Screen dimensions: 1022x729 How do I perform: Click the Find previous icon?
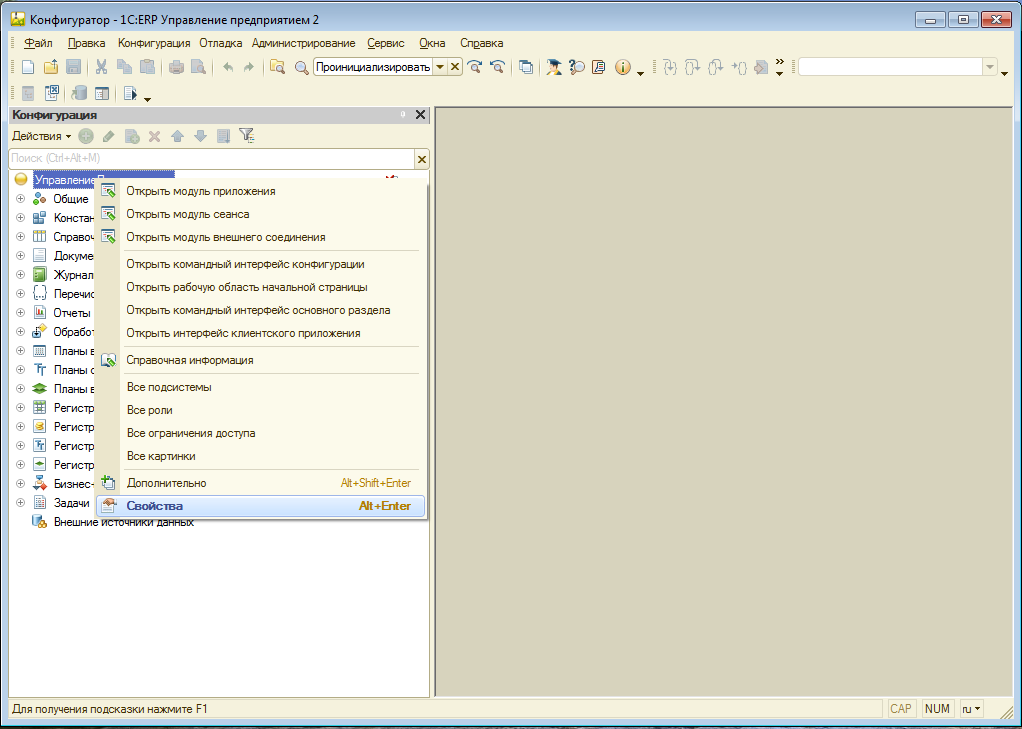(x=497, y=67)
